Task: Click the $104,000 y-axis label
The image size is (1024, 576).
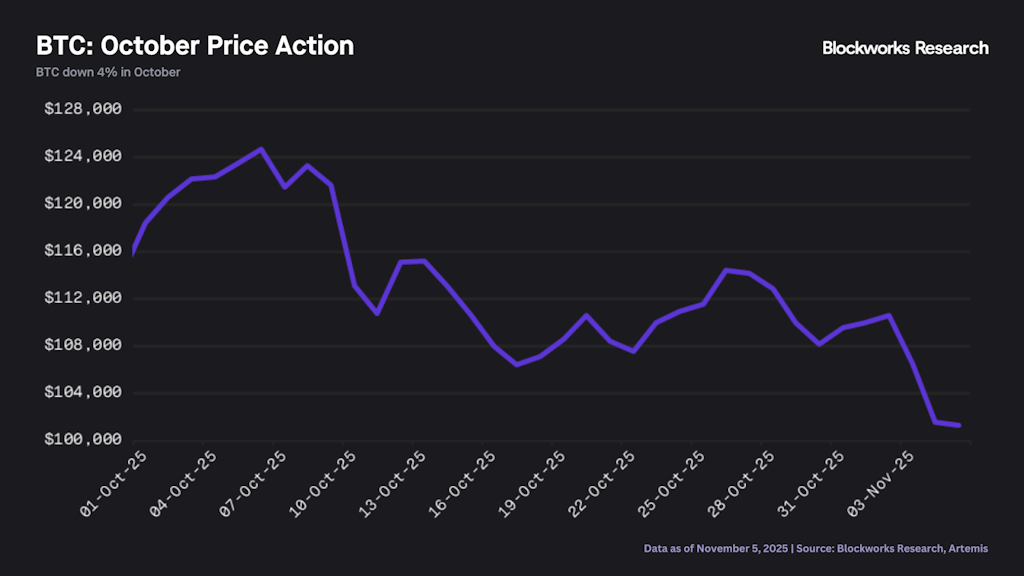Action: click(x=83, y=392)
